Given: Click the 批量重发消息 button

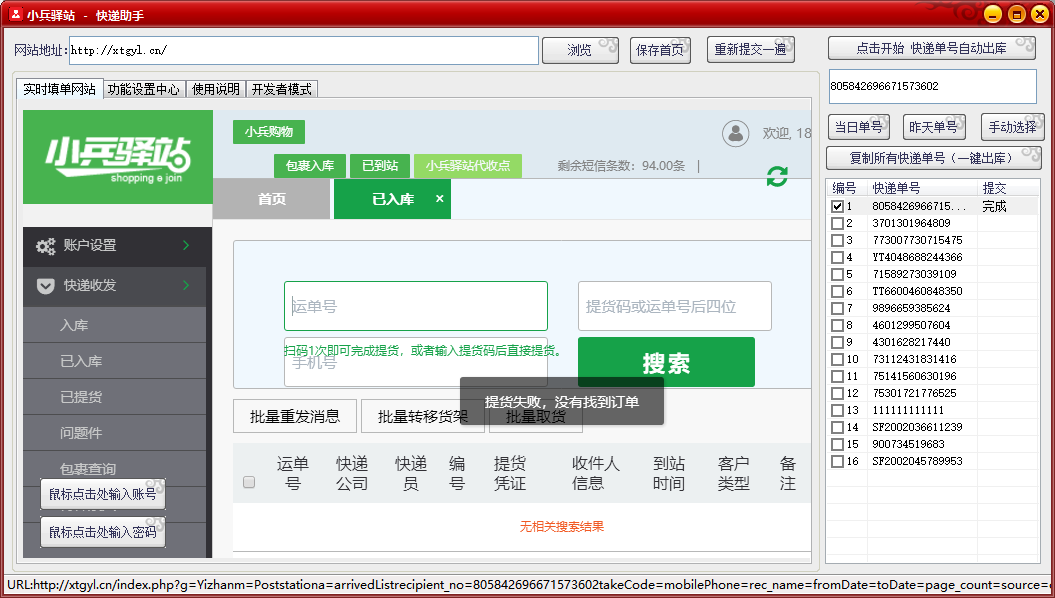Looking at the screenshot, I should click(x=295, y=416).
